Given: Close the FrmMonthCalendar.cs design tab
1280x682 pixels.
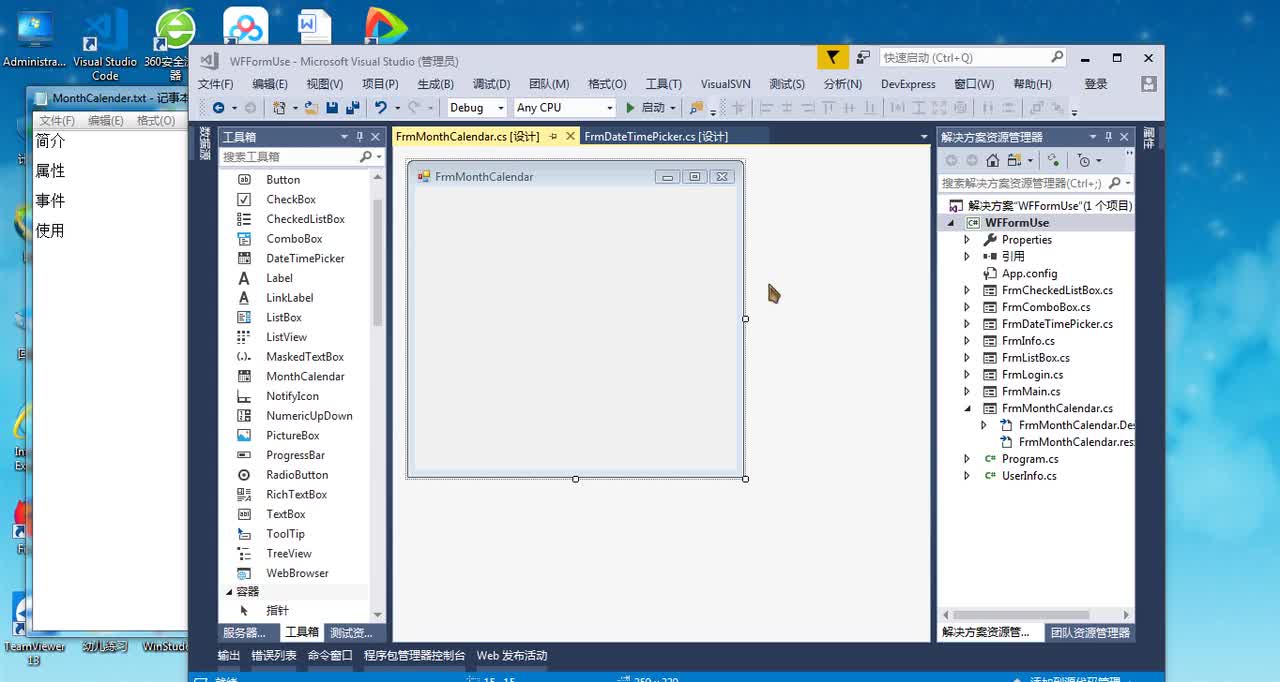Looking at the screenshot, I should click(x=570, y=136).
